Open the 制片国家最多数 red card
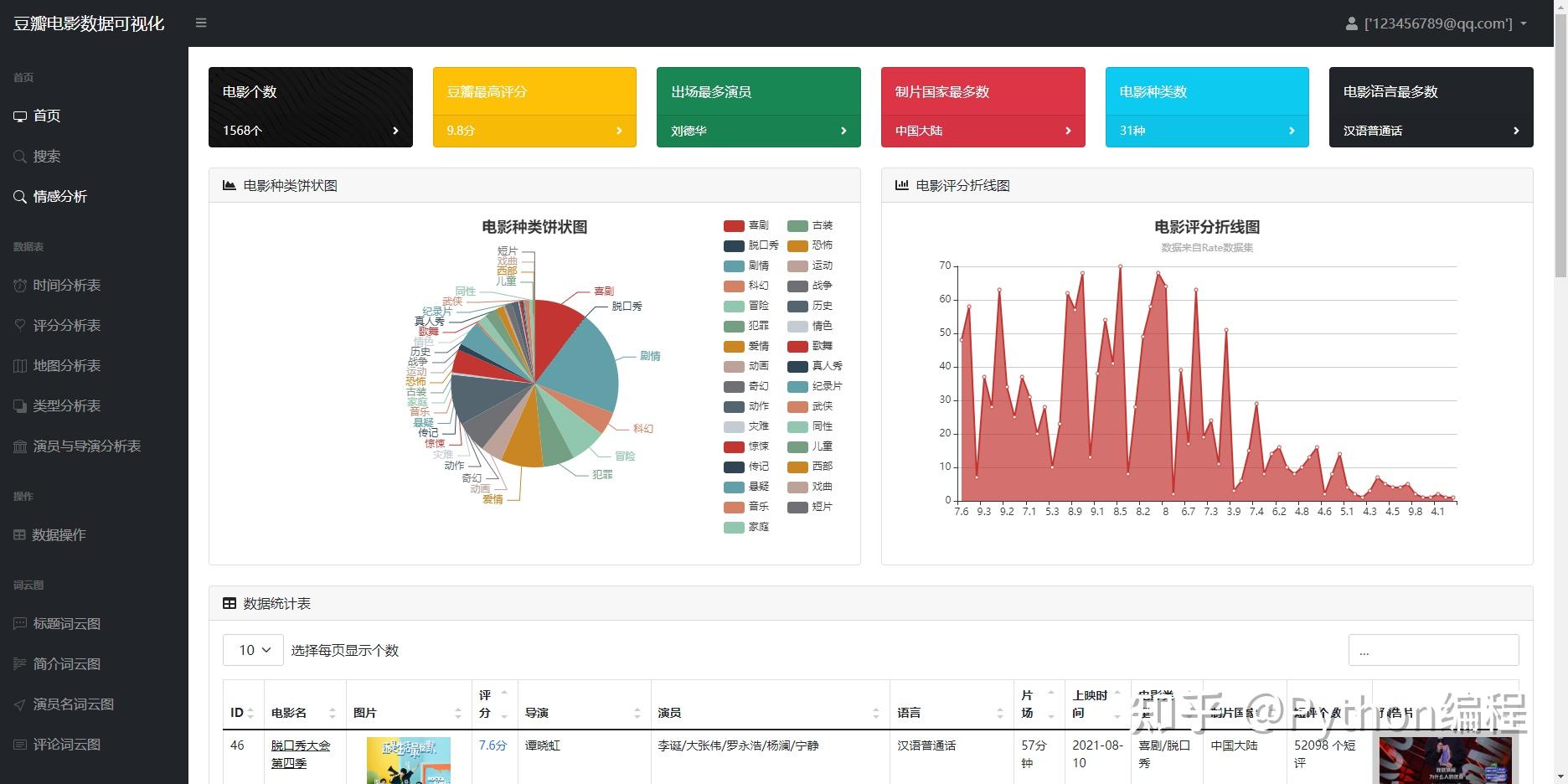This screenshot has width=1568, height=784. click(983, 107)
